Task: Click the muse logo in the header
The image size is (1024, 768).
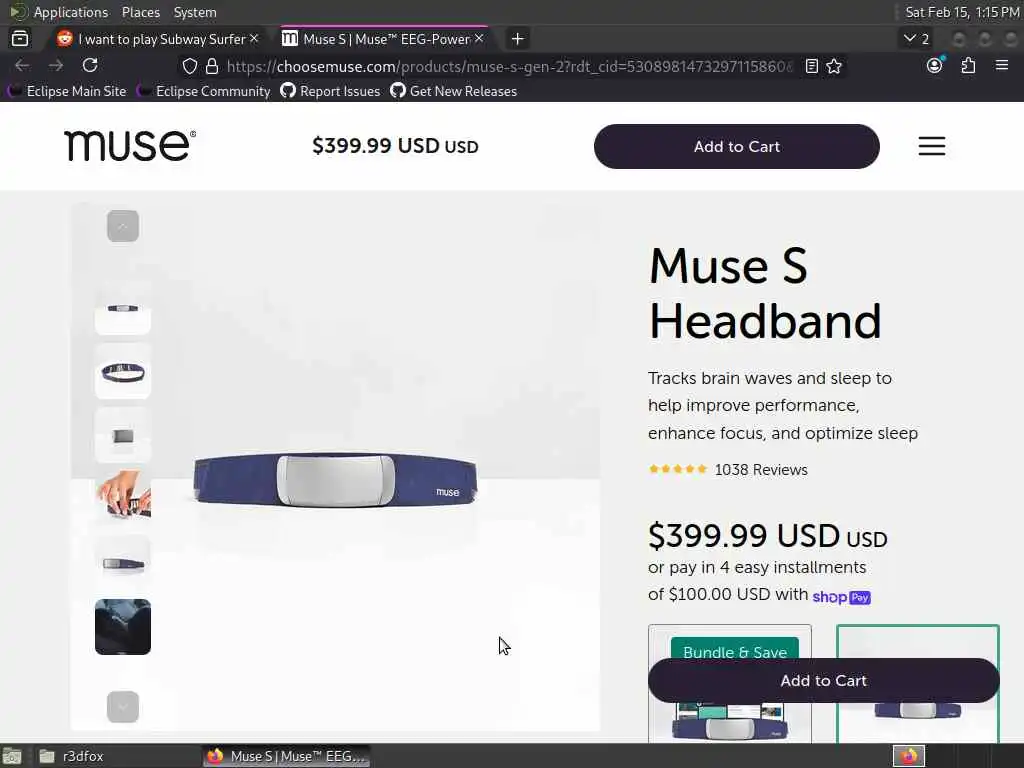Action: (129, 145)
